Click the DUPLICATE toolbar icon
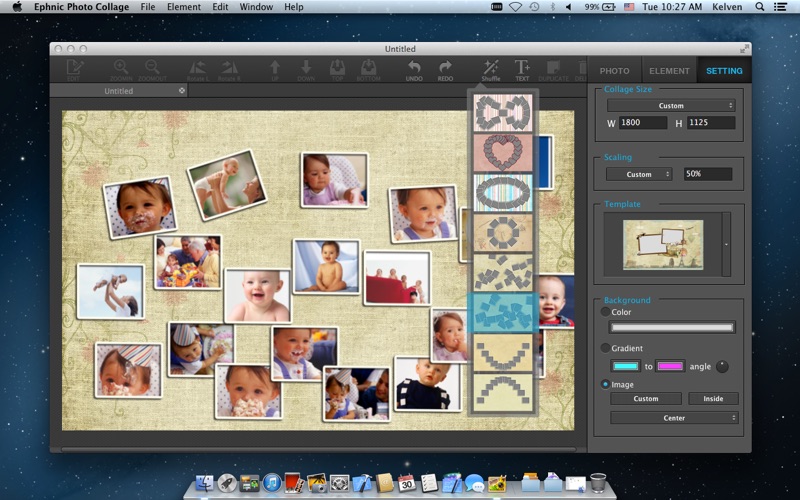Image resolution: width=800 pixels, height=500 pixels. (x=553, y=70)
